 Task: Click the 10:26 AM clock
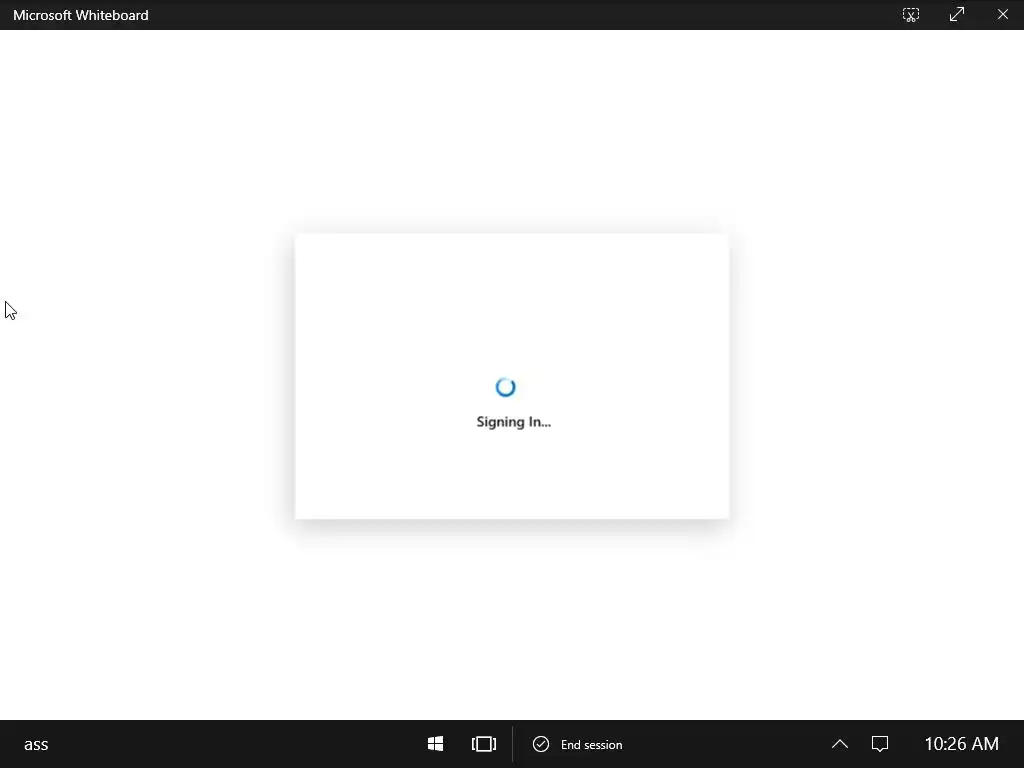click(x=961, y=744)
